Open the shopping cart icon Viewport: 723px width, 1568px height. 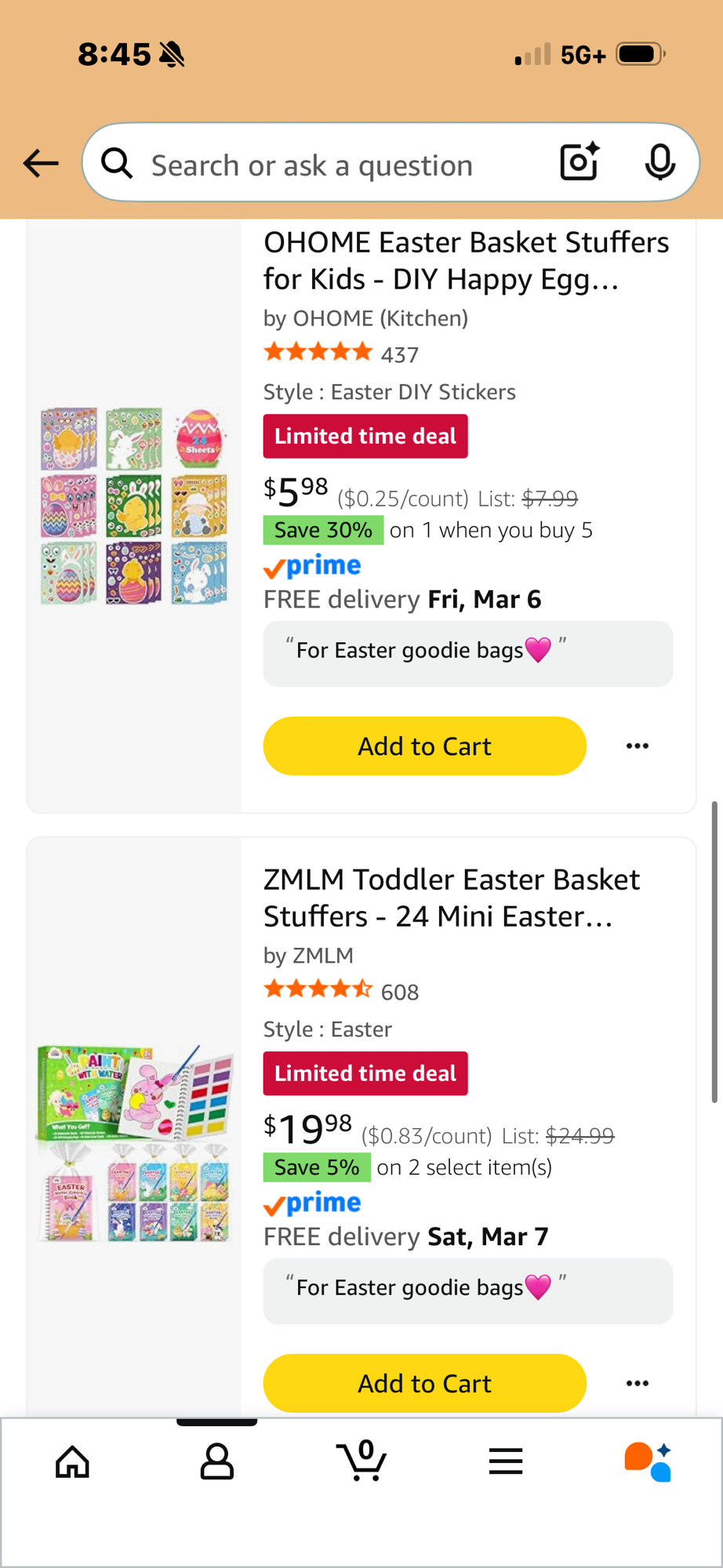pyautogui.click(x=361, y=1461)
